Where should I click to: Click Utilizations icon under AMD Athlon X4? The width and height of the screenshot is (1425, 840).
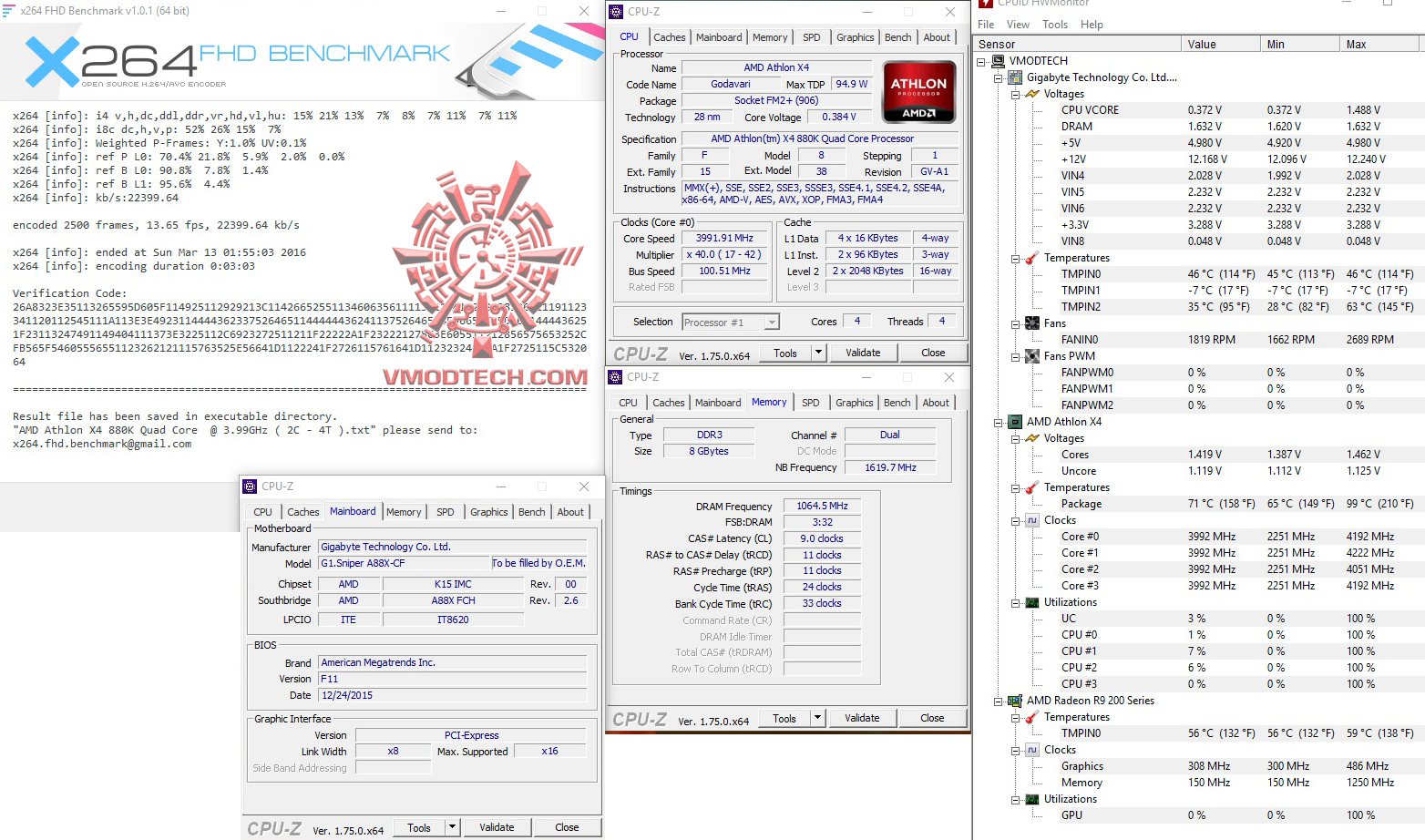click(x=1032, y=602)
